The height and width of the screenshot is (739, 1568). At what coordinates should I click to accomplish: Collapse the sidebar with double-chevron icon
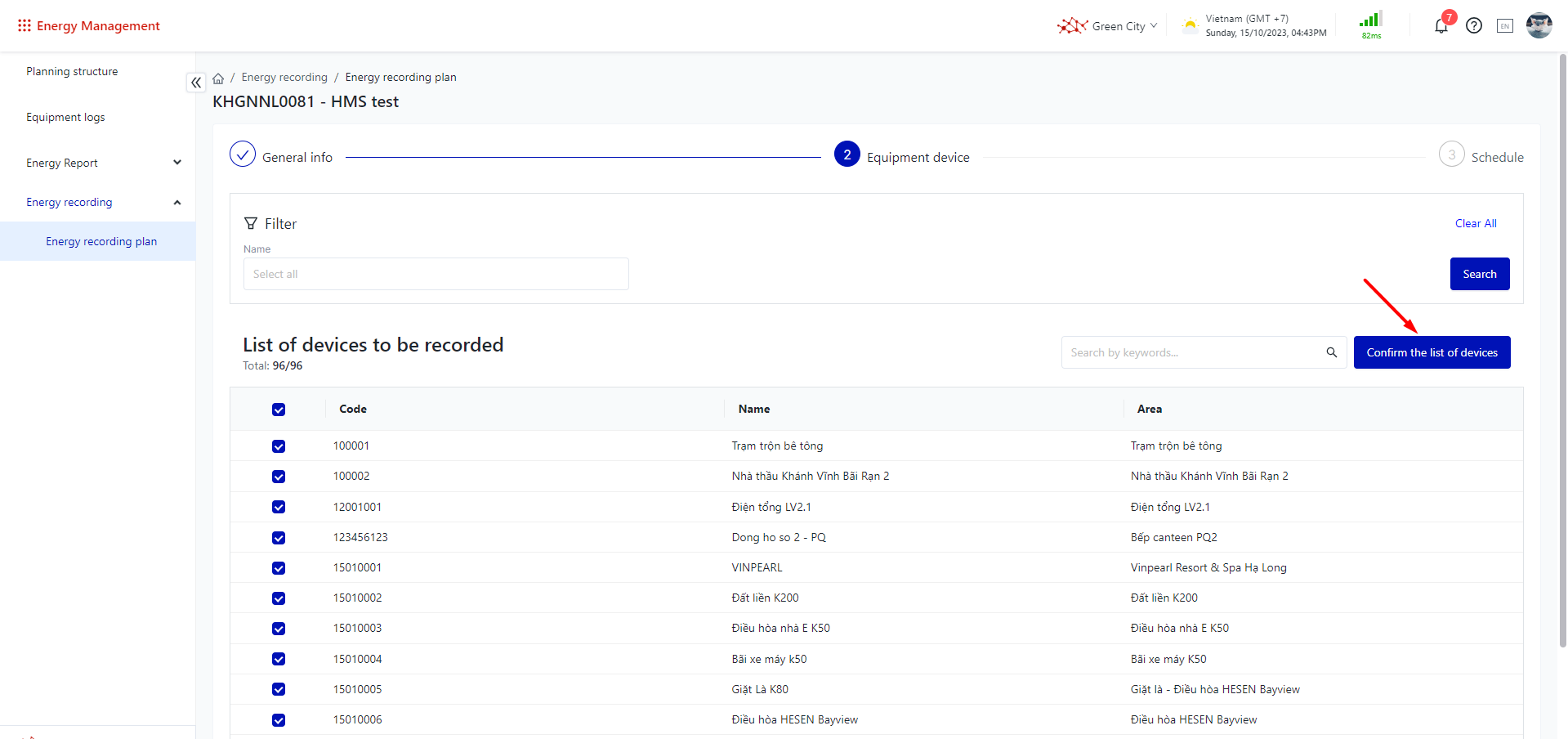196,83
